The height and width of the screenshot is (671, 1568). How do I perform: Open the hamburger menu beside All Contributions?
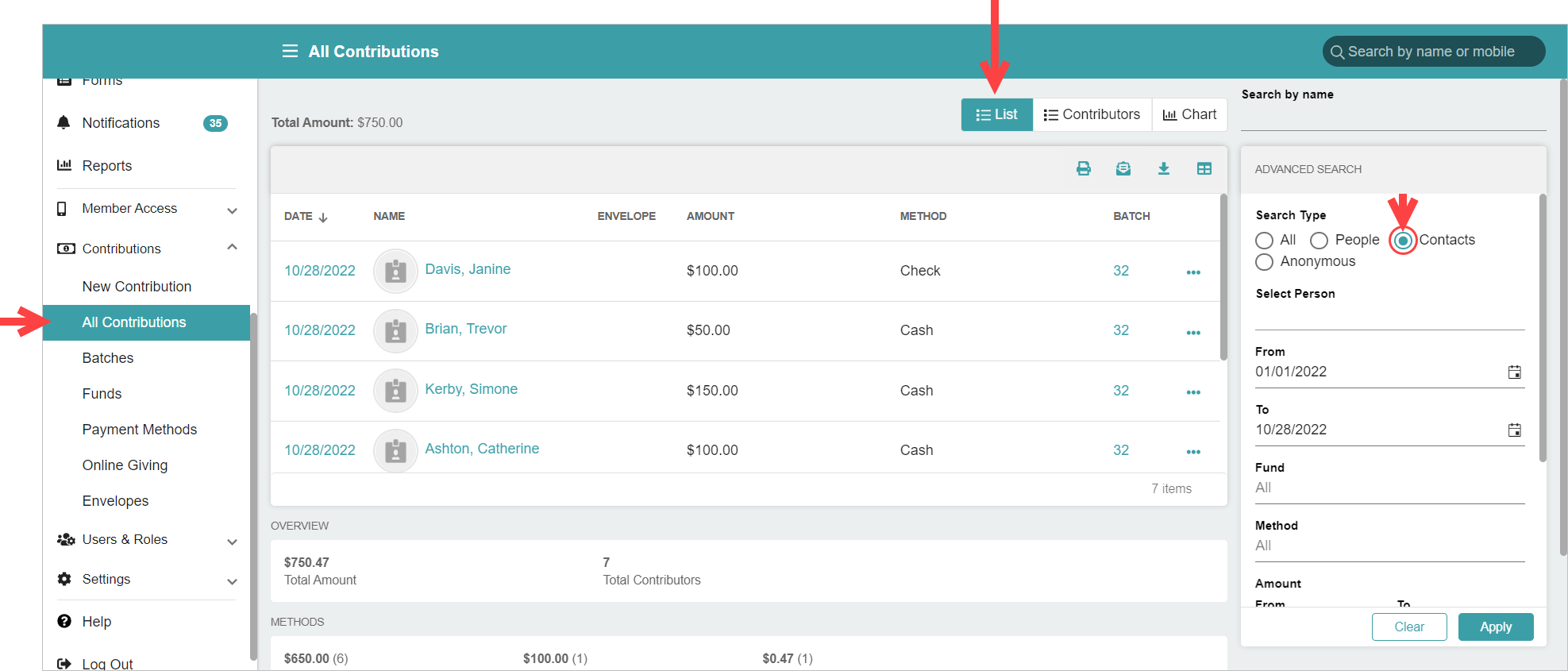[x=290, y=52]
